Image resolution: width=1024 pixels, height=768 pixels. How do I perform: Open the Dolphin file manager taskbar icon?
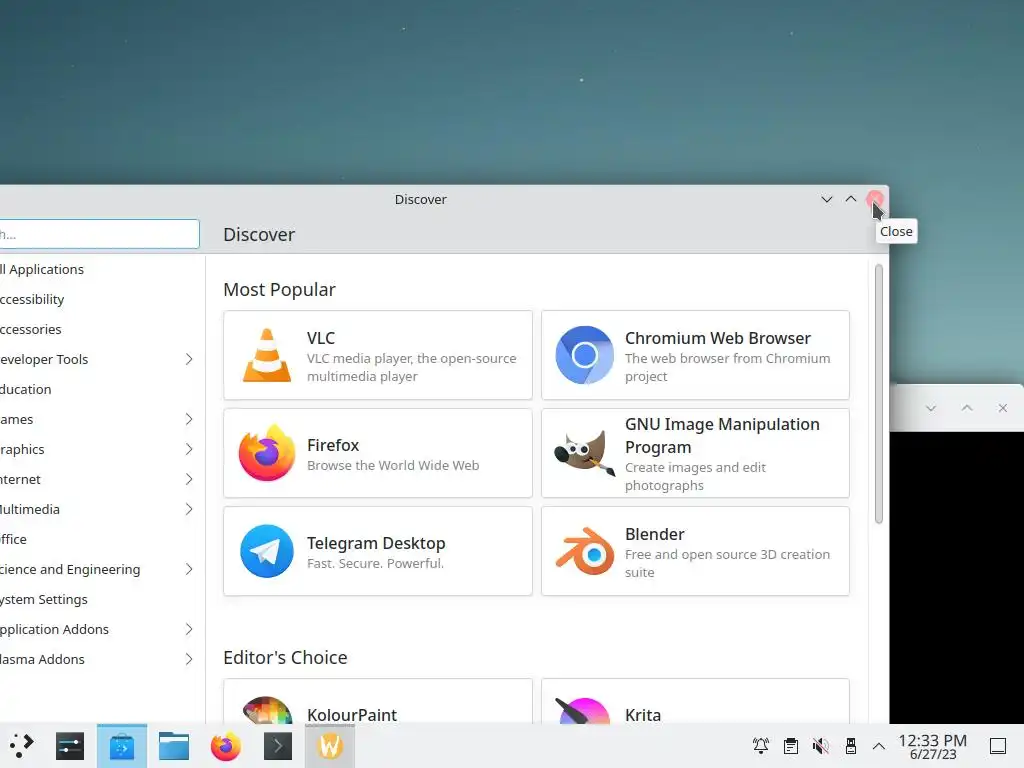pyautogui.click(x=174, y=746)
